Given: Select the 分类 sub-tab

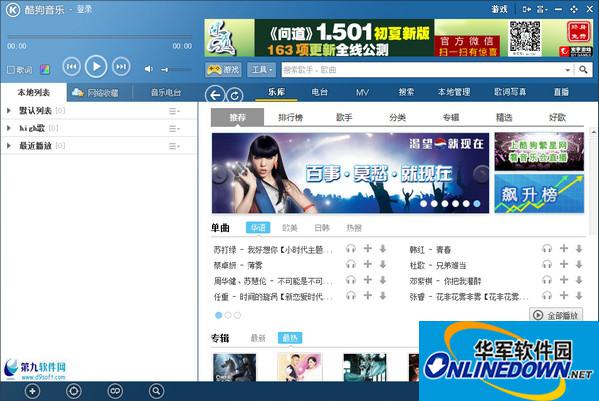Looking at the screenshot, I should point(397,118).
